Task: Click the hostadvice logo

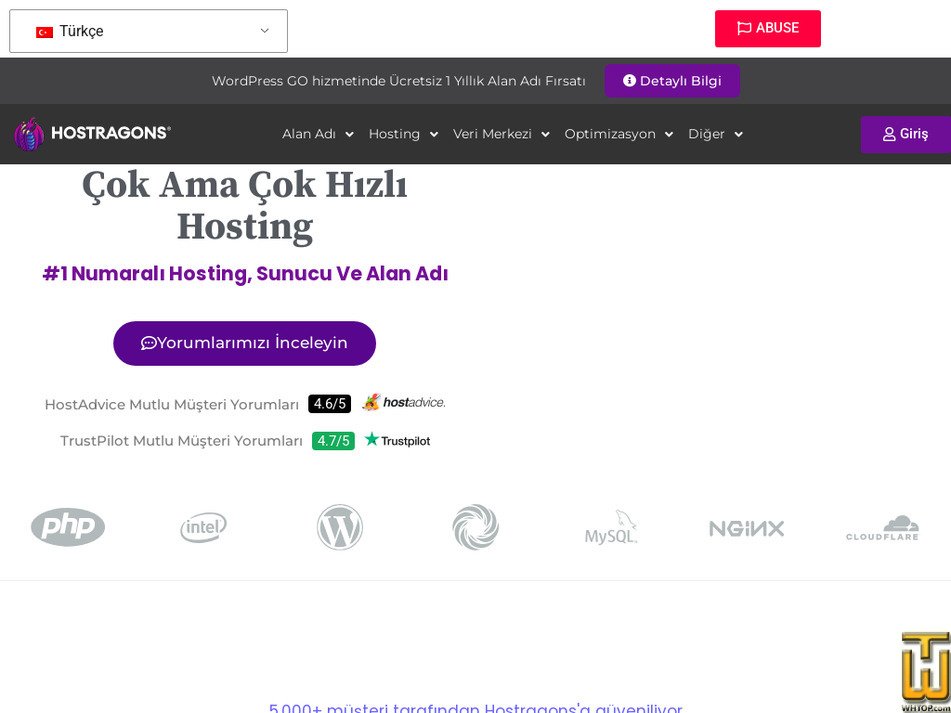Action: (x=404, y=403)
